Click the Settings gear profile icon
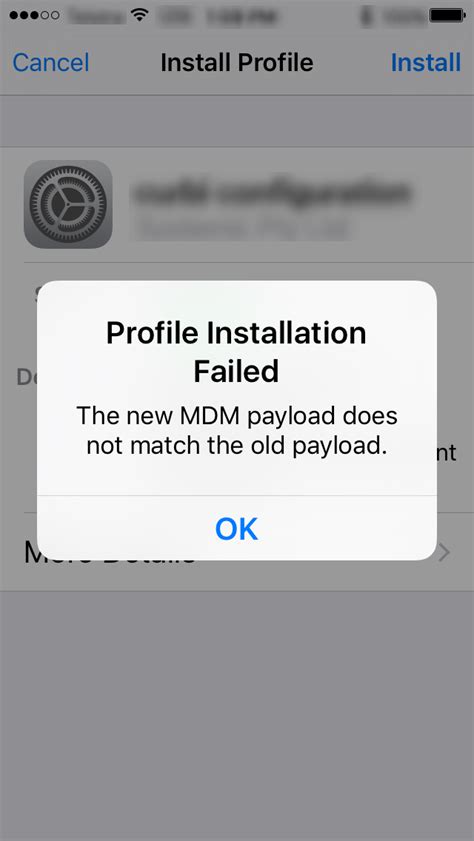The width and height of the screenshot is (474, 841). [x=68, y=204]
